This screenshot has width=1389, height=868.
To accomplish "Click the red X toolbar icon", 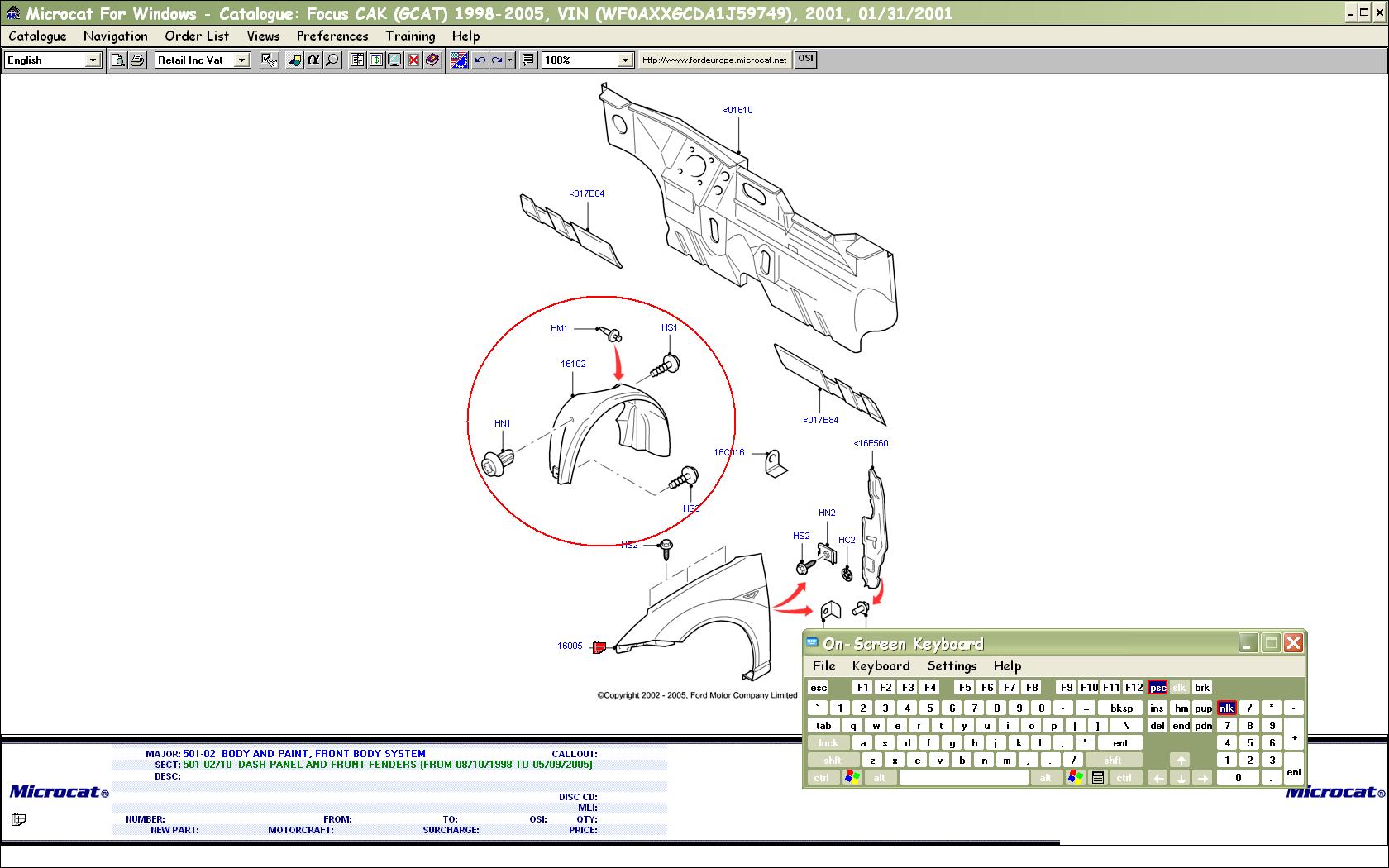I will [413, 60].
